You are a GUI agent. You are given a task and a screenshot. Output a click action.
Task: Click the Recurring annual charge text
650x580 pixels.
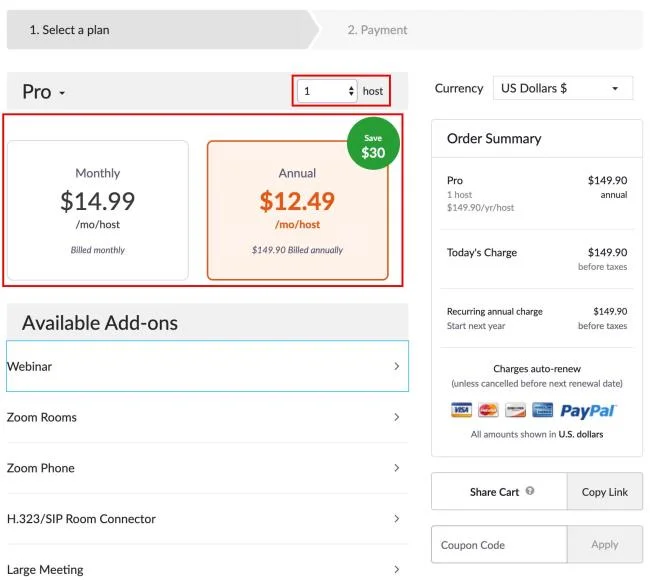coord(495,311)
